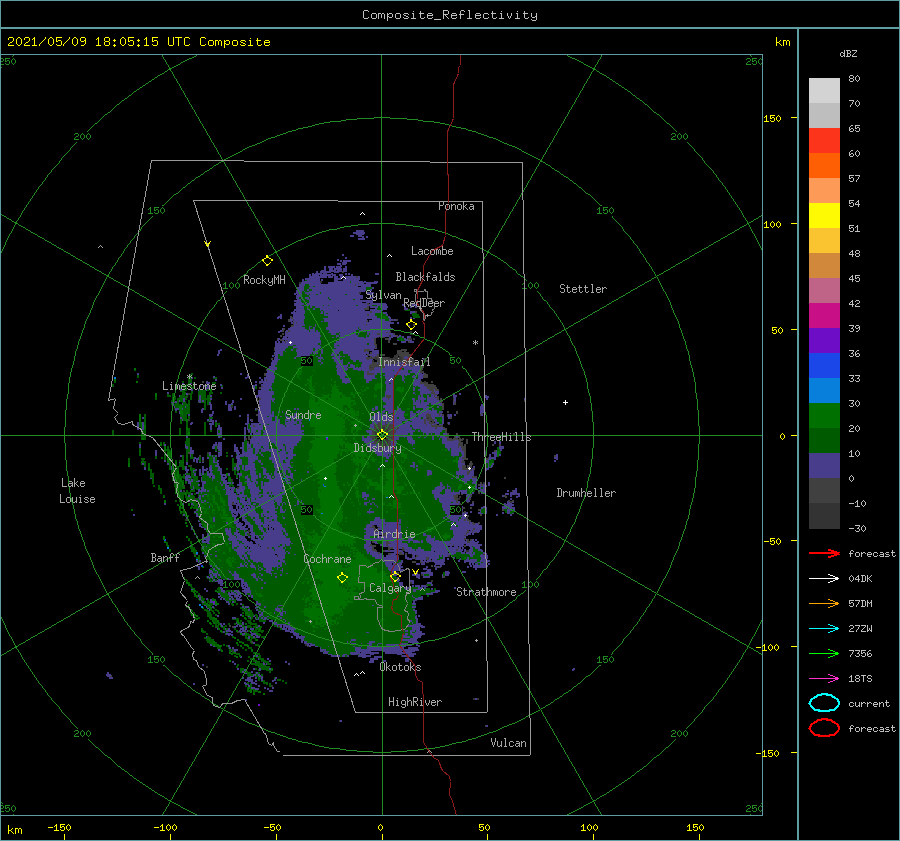Select the orange 57DM arrow icon

pyautogui.click(x=824, y=603)
